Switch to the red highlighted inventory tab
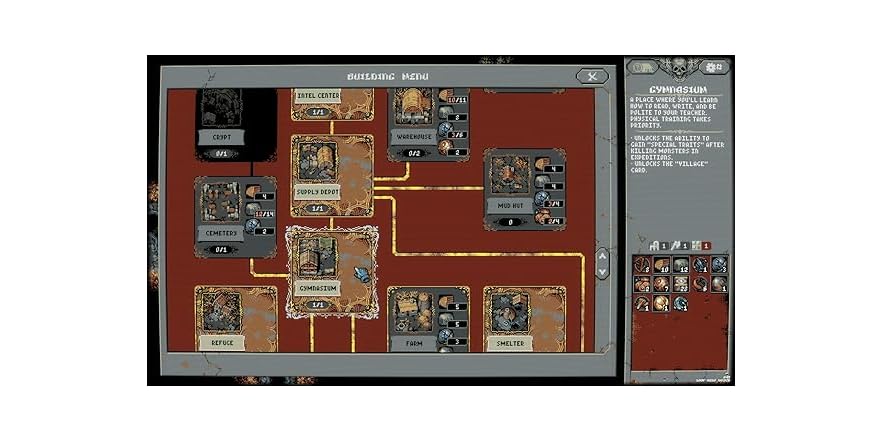 pyautogui.click(x=702, y=246)
